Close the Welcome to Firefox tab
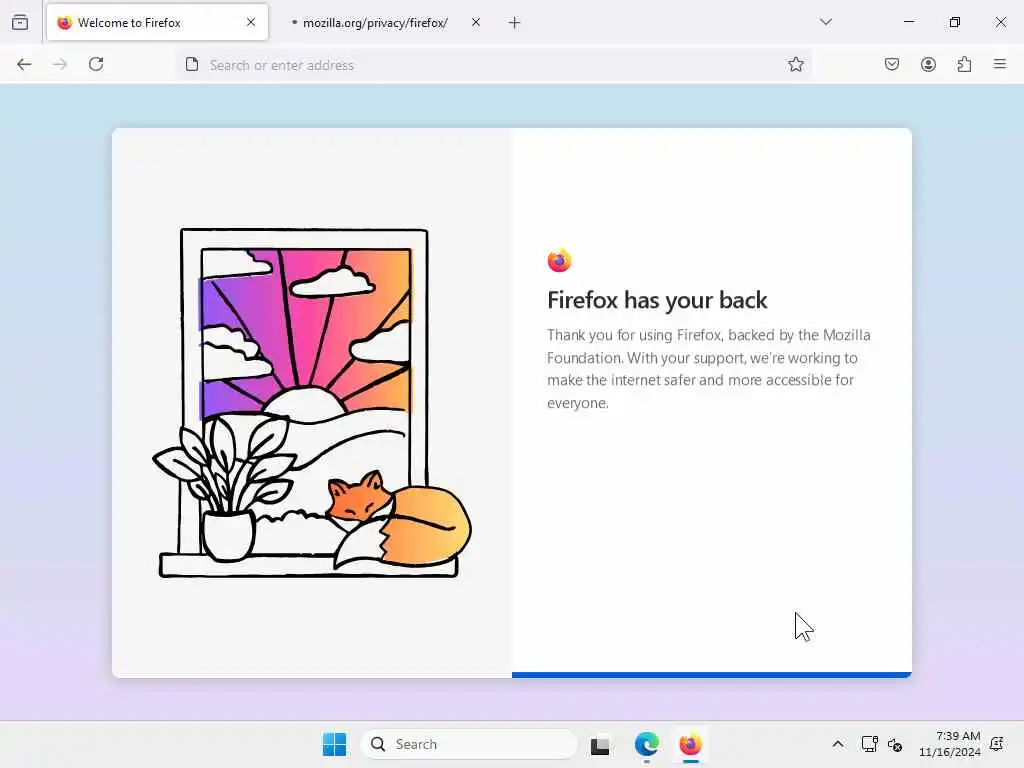This screenshot has height=768, width=1024. click(x=251, y=22)
